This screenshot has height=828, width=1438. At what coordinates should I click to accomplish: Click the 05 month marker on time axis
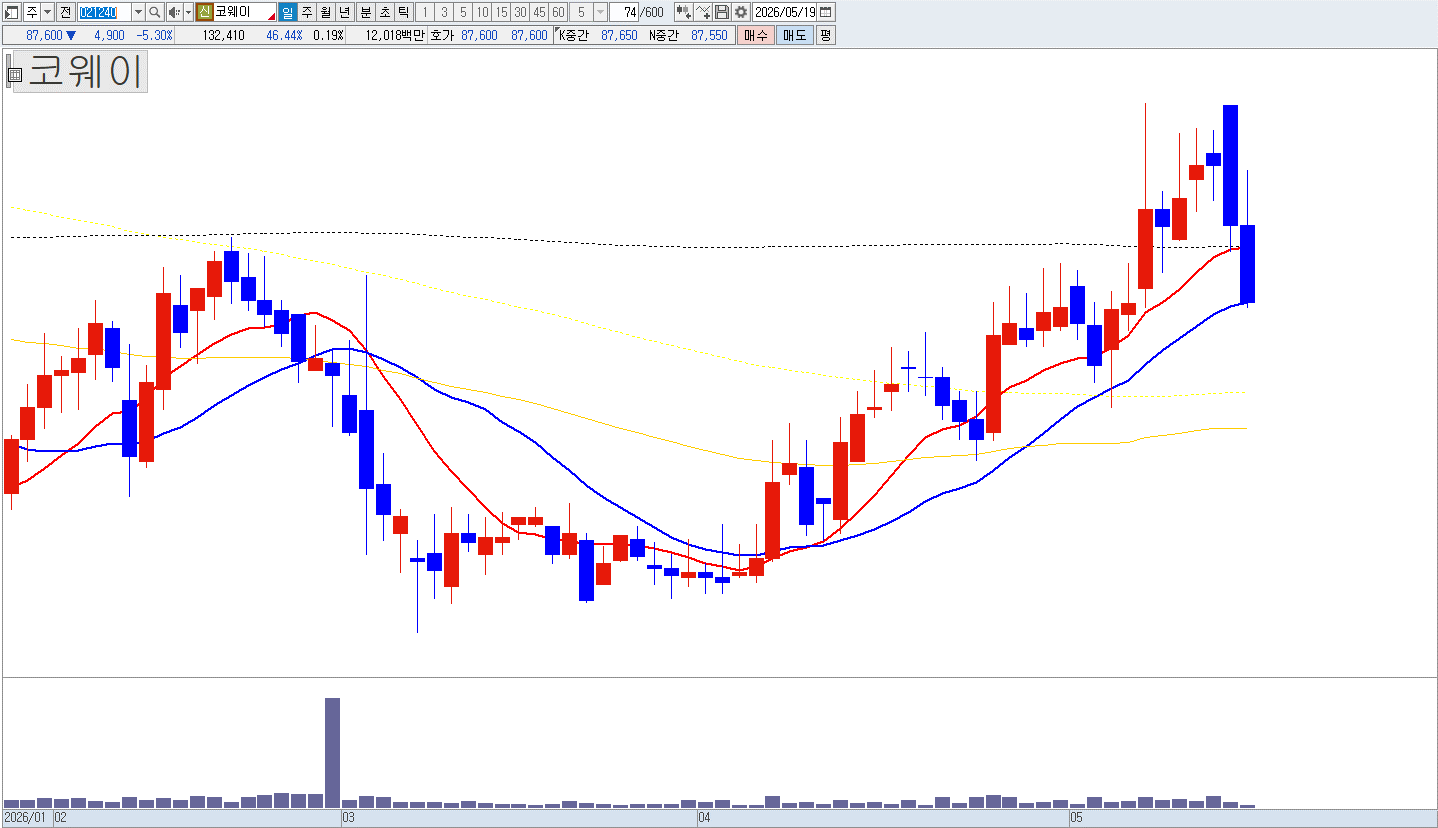(1076, 818)
